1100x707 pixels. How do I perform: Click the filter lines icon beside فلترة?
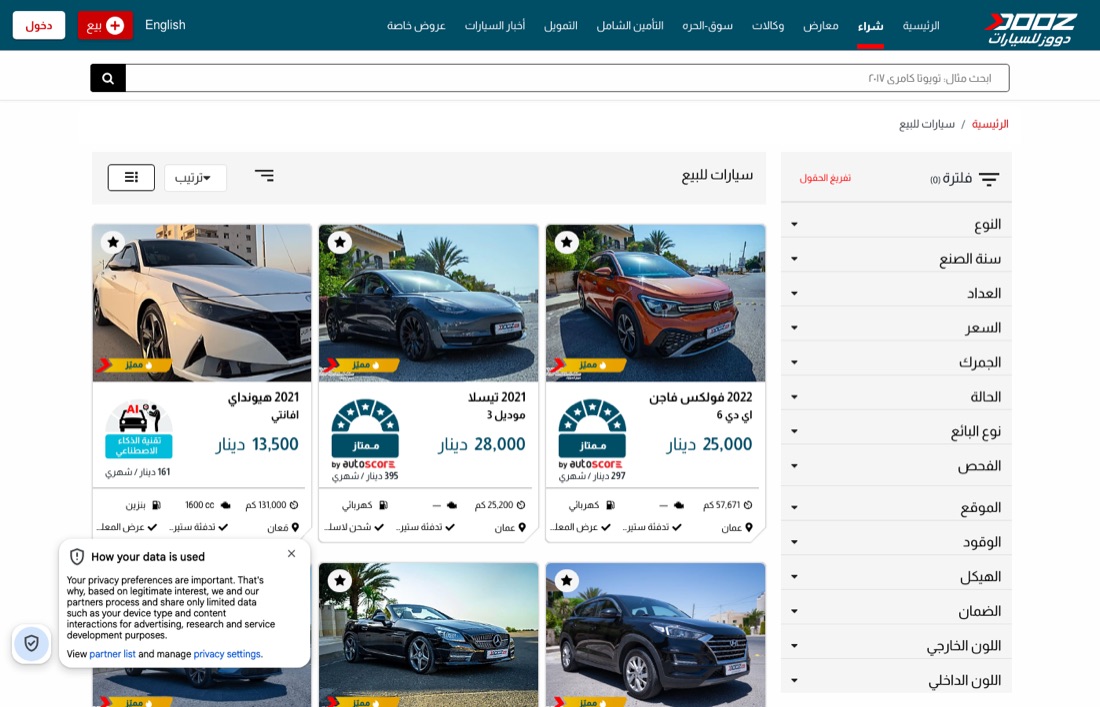989,180
